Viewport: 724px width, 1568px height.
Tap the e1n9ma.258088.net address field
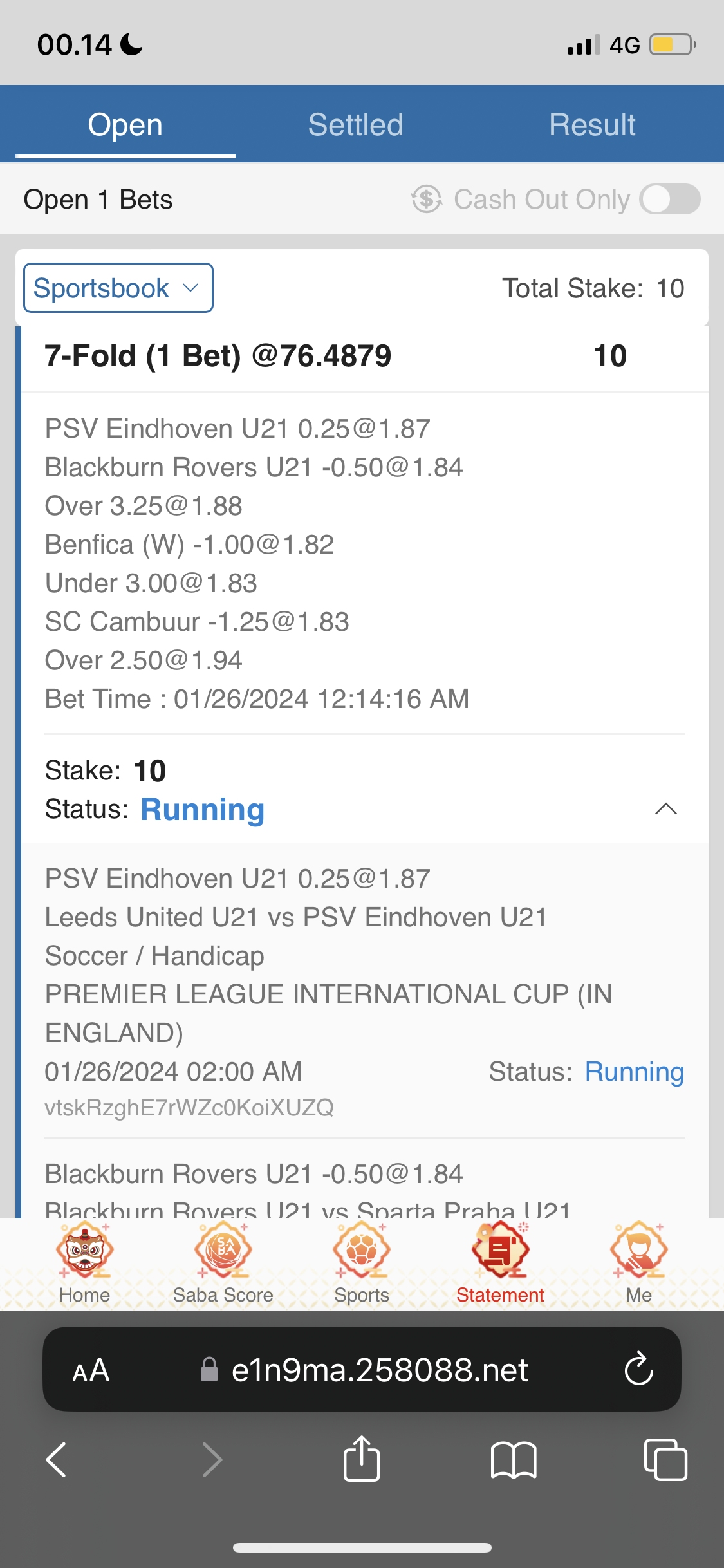pos(379,1370)
